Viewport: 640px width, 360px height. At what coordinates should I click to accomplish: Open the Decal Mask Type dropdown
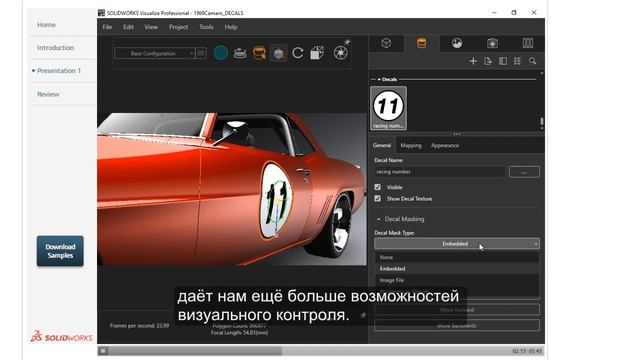click(457, 244)
